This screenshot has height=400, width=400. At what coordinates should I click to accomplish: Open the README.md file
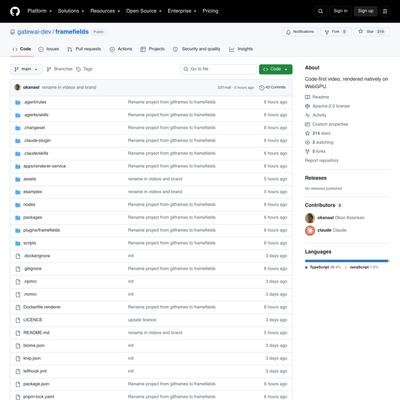click(36, 333)
